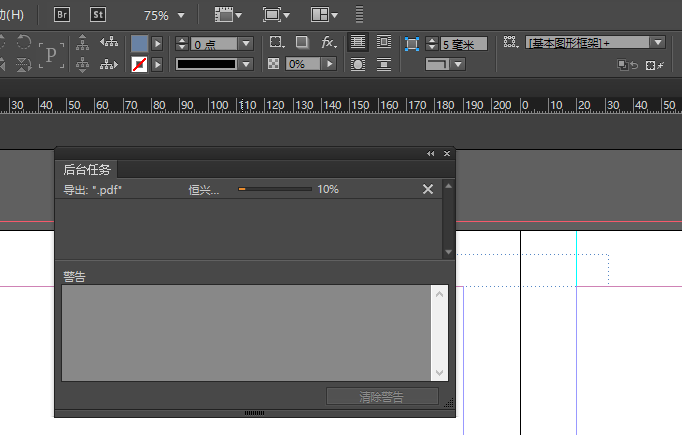Open the fx effects menu
Screen dimensions: 682x435
pos(329,42)
